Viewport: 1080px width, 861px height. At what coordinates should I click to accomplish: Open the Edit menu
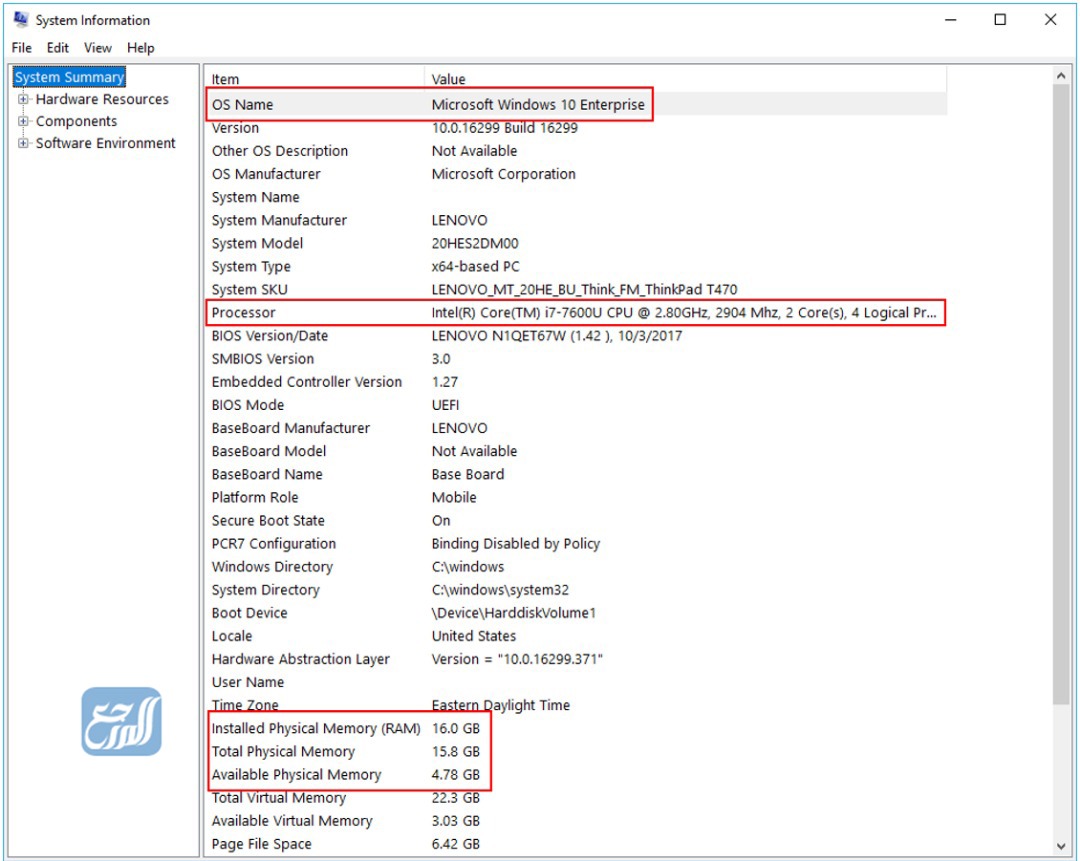(58, 47)
